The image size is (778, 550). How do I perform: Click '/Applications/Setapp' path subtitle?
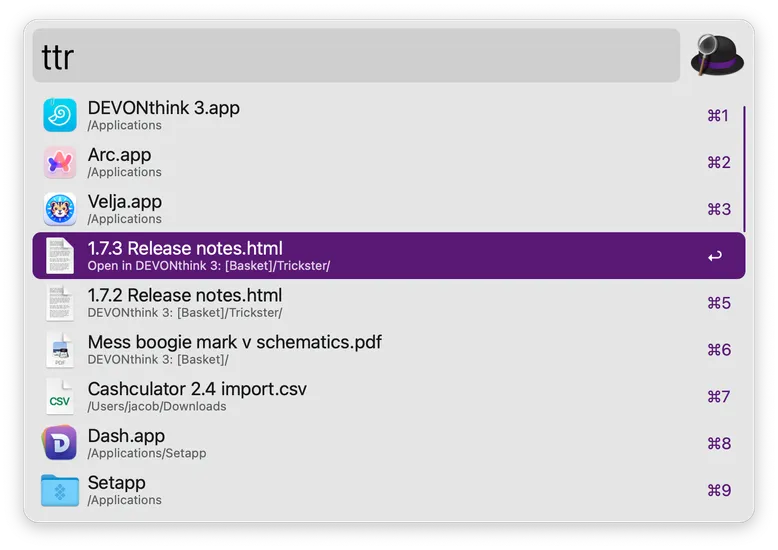click(x=147, y=453)
